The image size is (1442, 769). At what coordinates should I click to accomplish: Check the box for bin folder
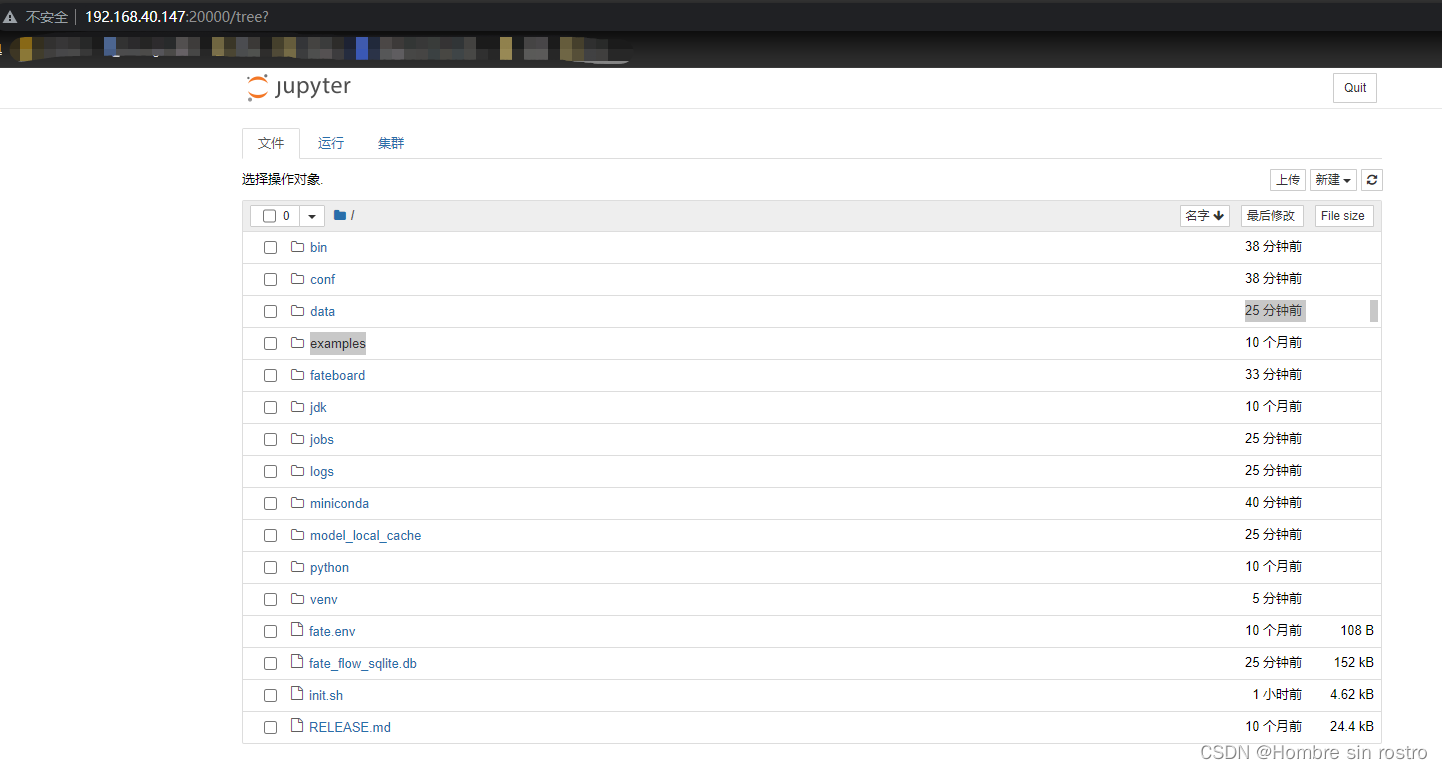pyautogui.click(x=270, y=248)
